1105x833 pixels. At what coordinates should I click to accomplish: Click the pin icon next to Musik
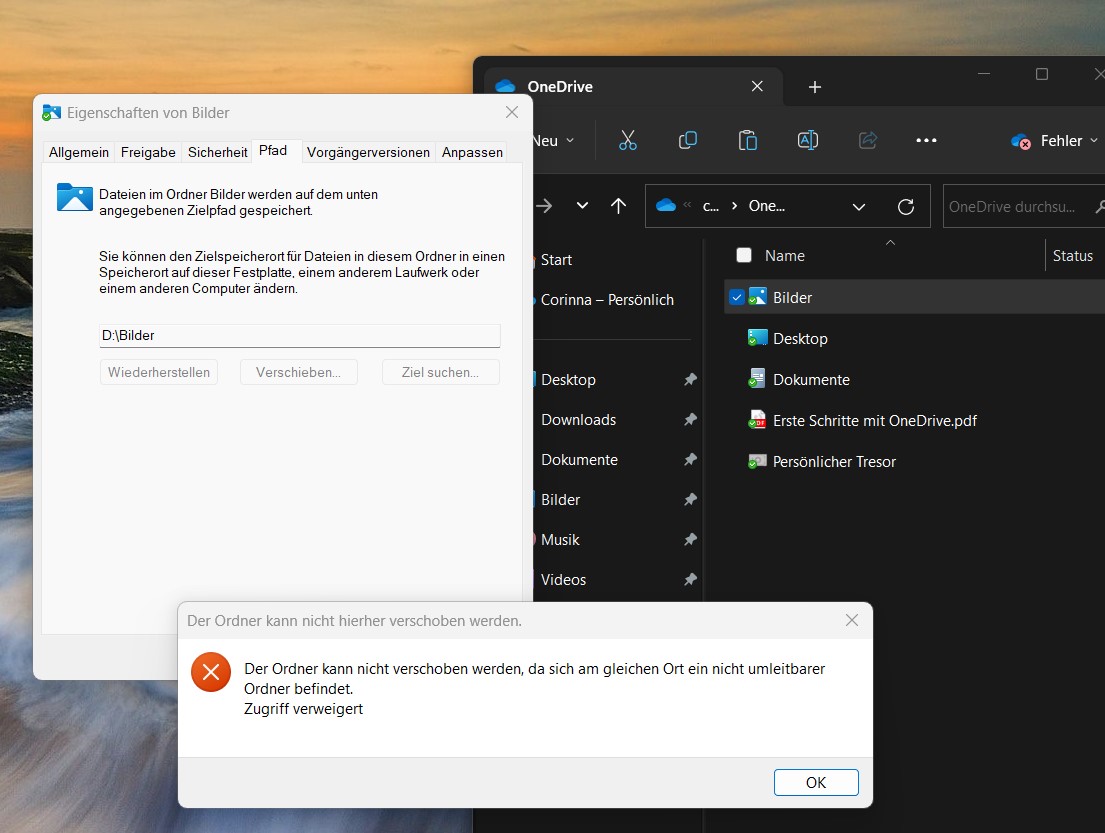(x=690, y=540)
